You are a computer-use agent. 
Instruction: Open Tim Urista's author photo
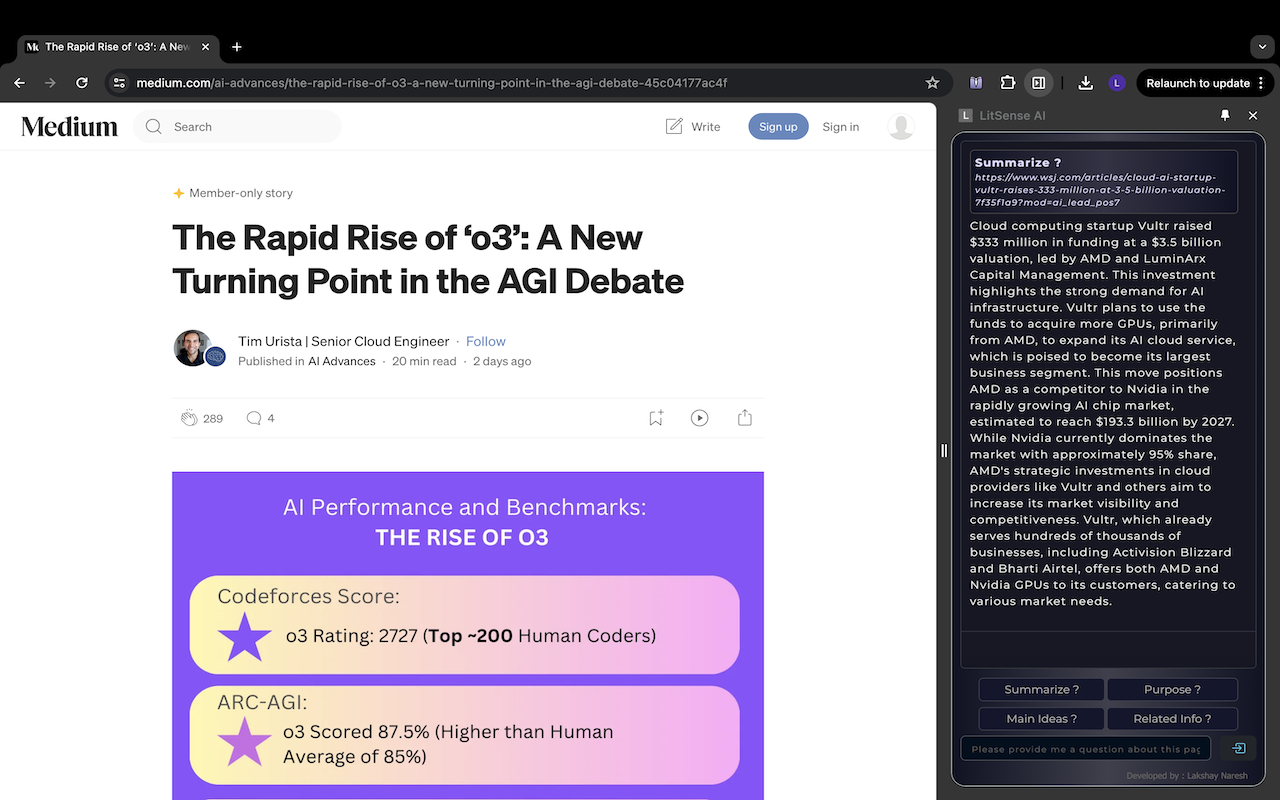(x=191, y=348)
